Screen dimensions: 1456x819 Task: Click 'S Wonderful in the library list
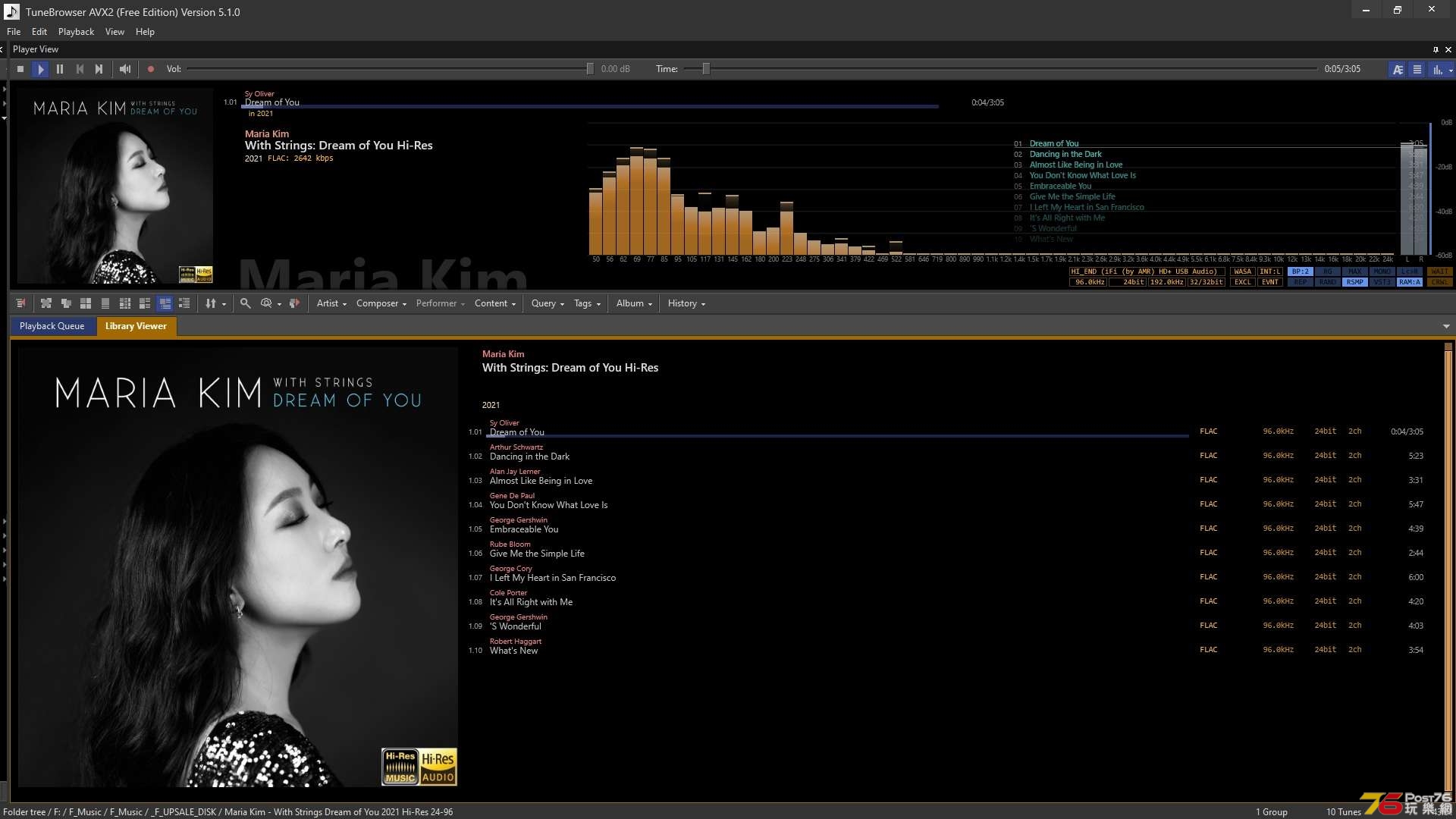(x=516, y=626)
